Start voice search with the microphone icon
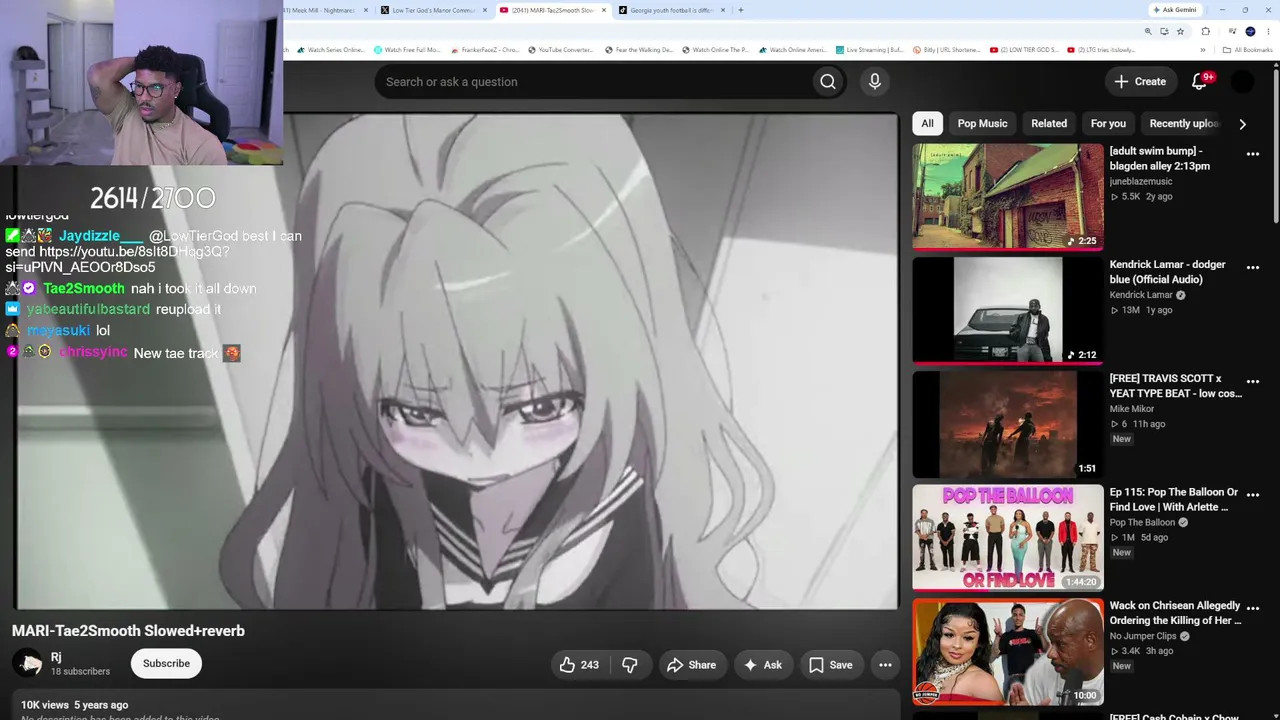 click(875, 82)
